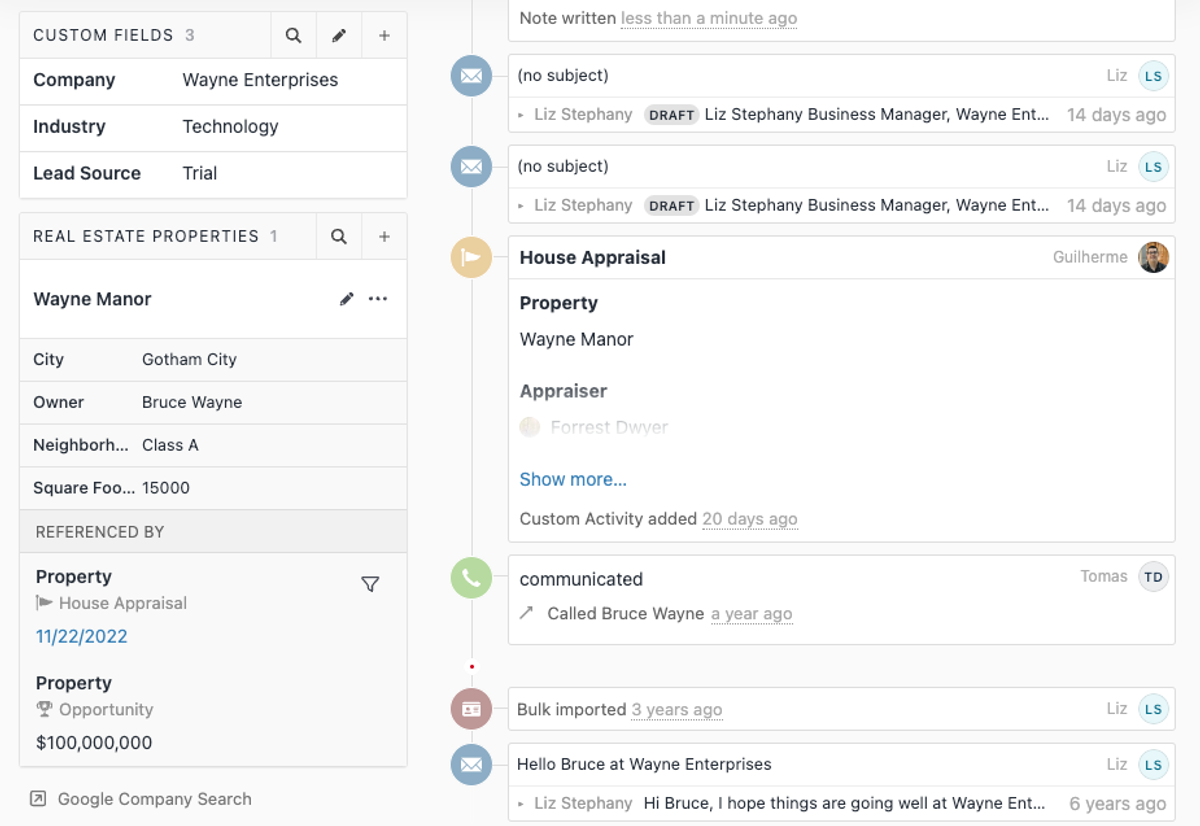Edit Wayne Manor with the pencil icon

tap(347, 299)
